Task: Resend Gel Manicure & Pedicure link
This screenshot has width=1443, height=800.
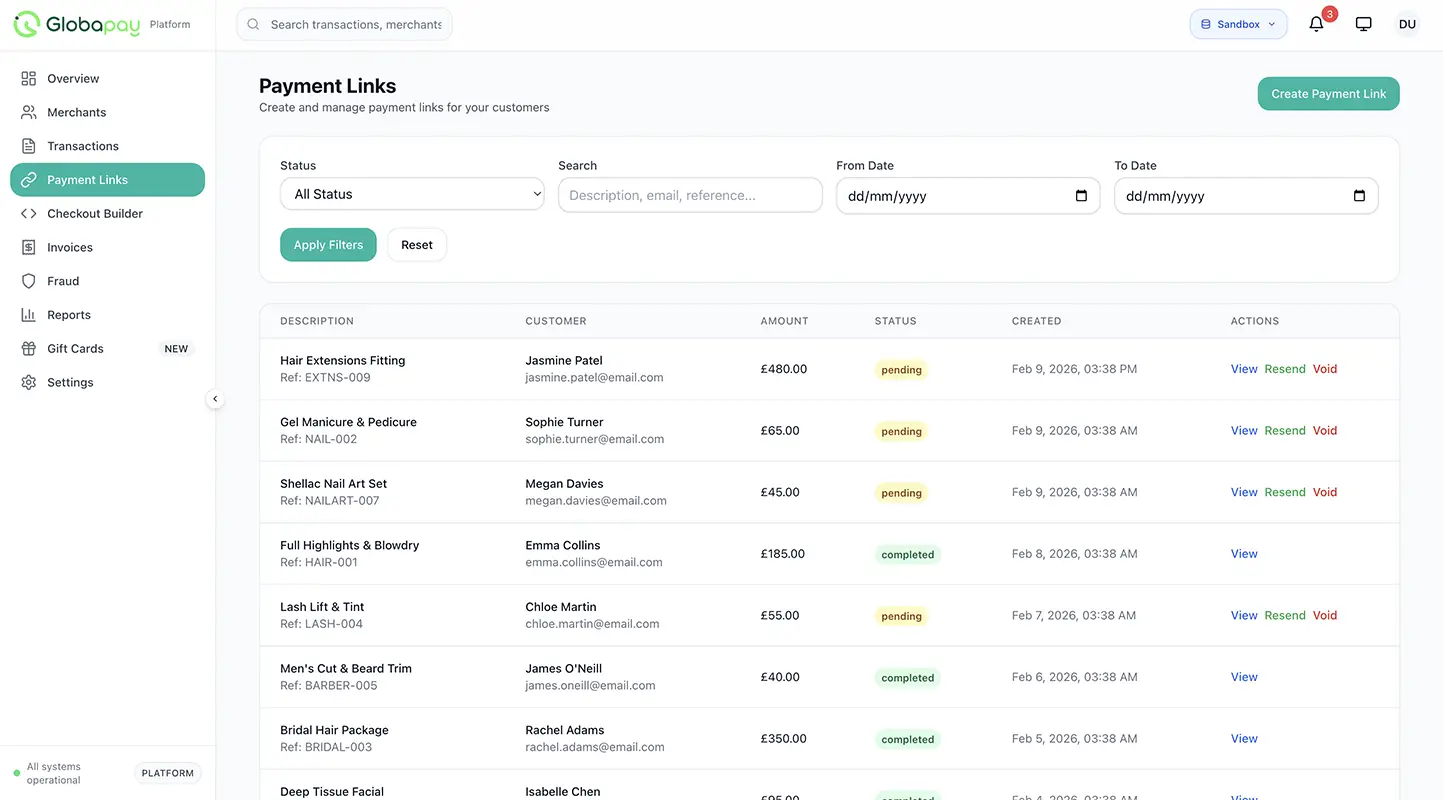Action: pyautogui.click(x=1285, y=431)
